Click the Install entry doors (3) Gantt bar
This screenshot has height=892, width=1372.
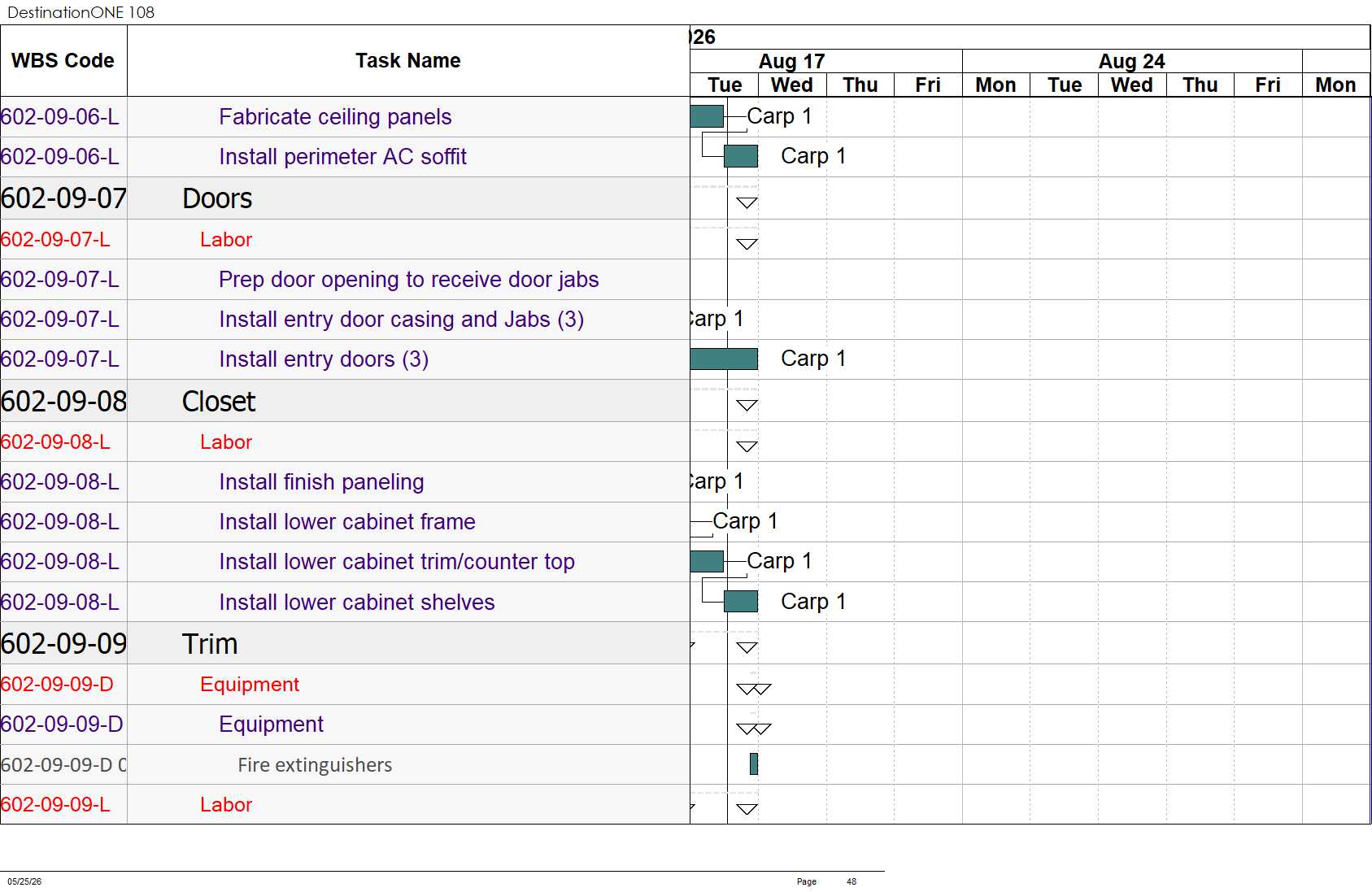click(x=724, y=359)
